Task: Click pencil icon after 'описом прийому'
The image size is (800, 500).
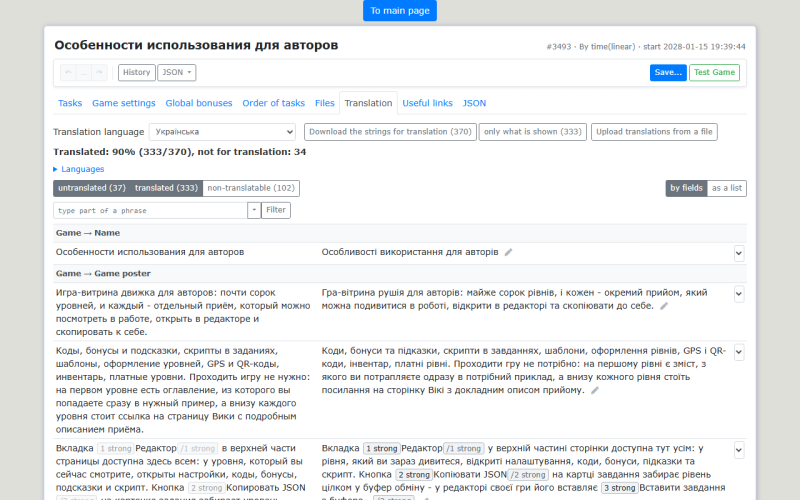Action: point(594,390)
